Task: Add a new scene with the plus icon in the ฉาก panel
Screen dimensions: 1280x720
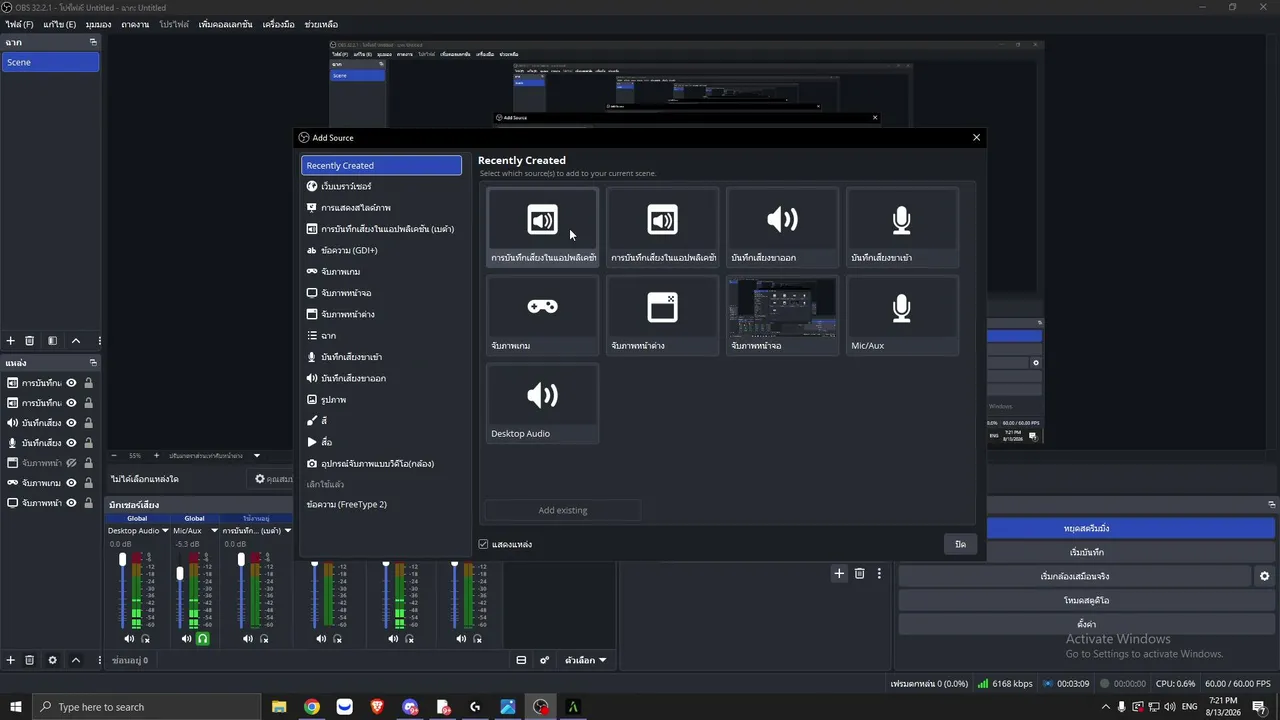Action: (11, 341)
